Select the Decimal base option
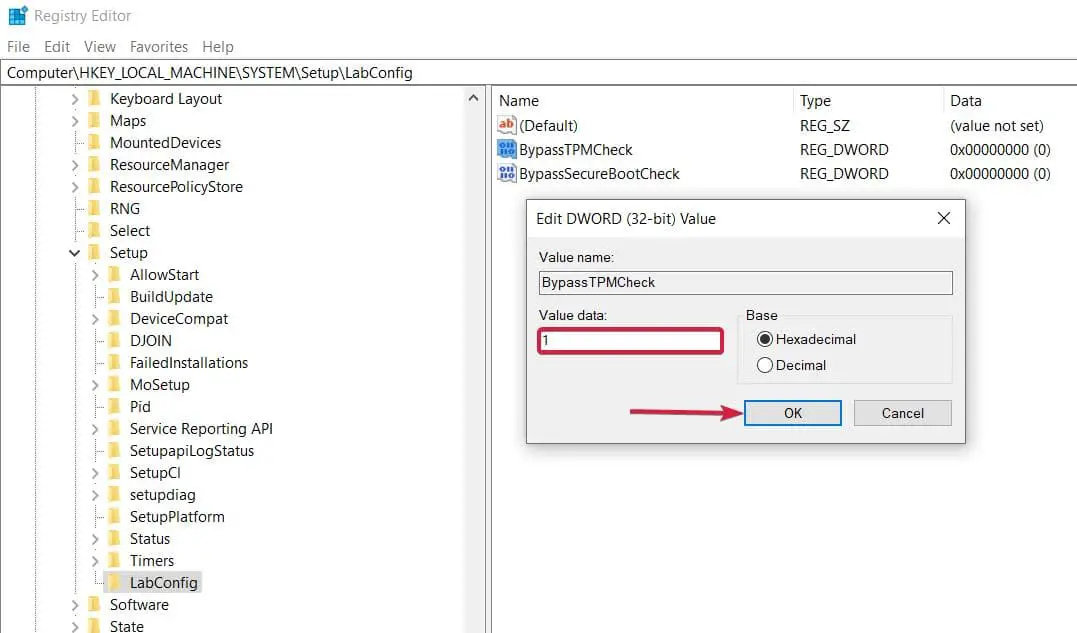1077x633 pixels. click(764, 365)
